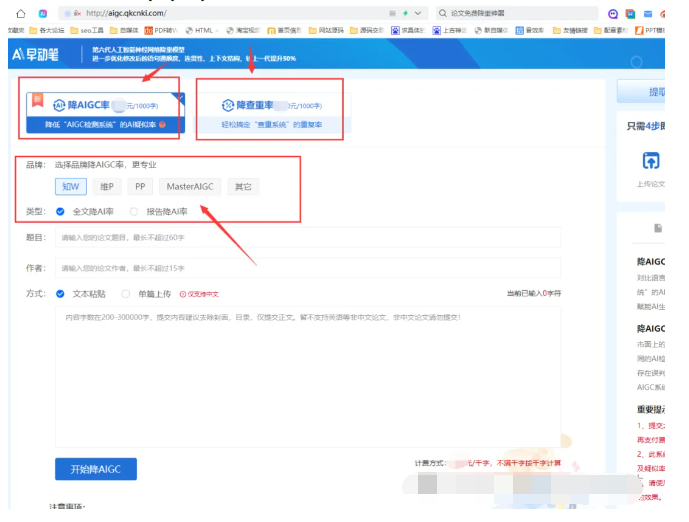Open the colorful grid extension icon
Image resolution: width=689 pixels, height=522 pixels.
pyautogui.click(x=630, y=14)
